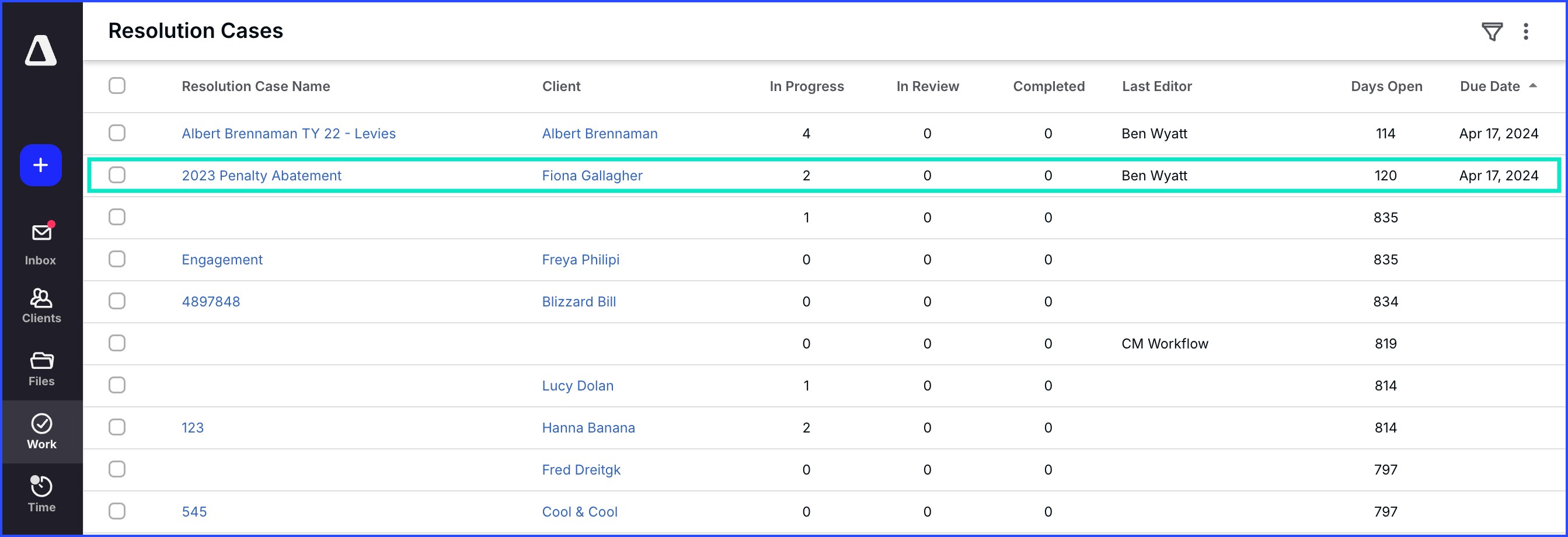Check the 2023 Penalty Abatement row
Viewport: 1568px width, 537px height.
117,175
